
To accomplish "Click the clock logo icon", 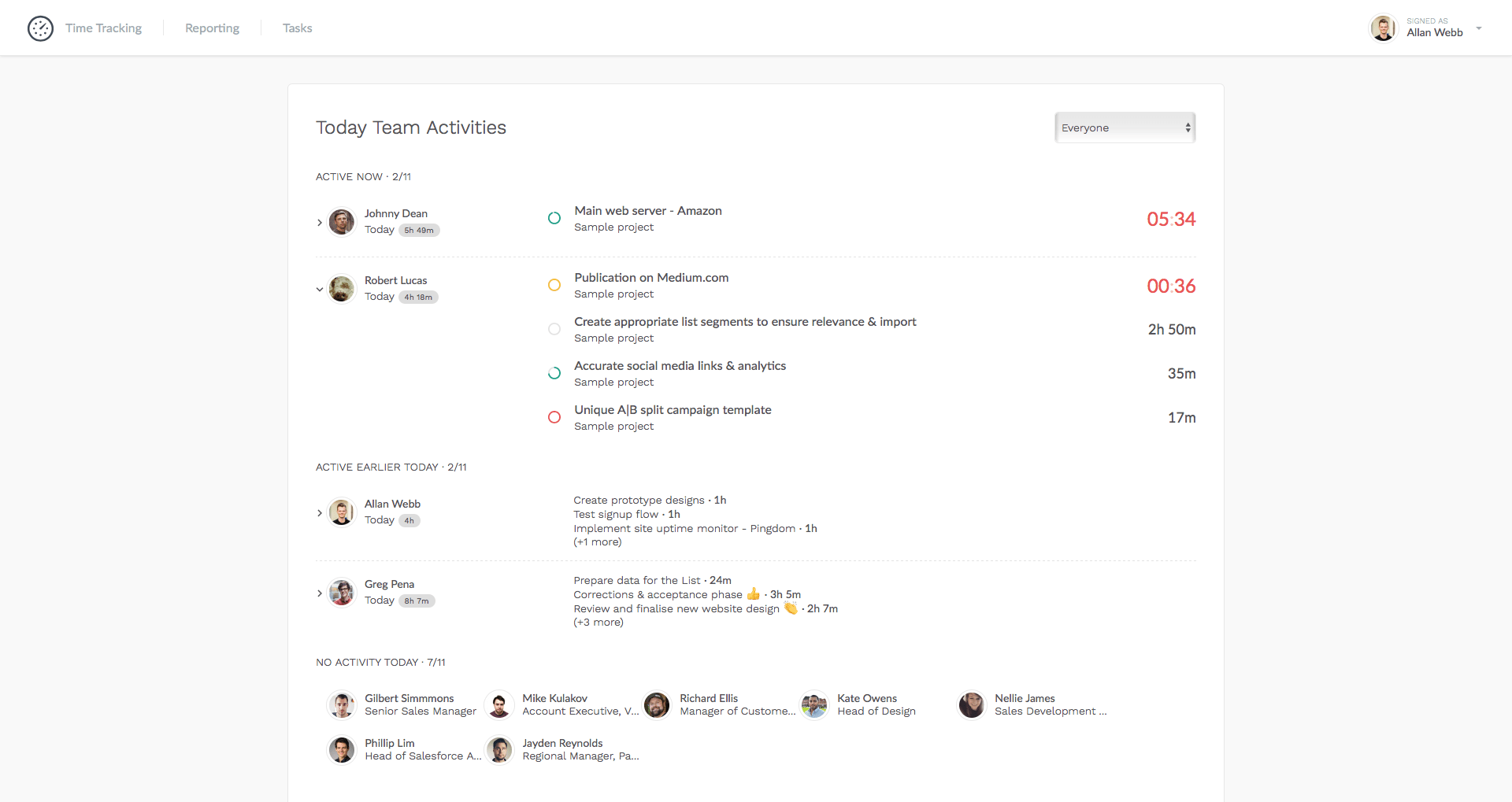I will click(x=40, y=28).
